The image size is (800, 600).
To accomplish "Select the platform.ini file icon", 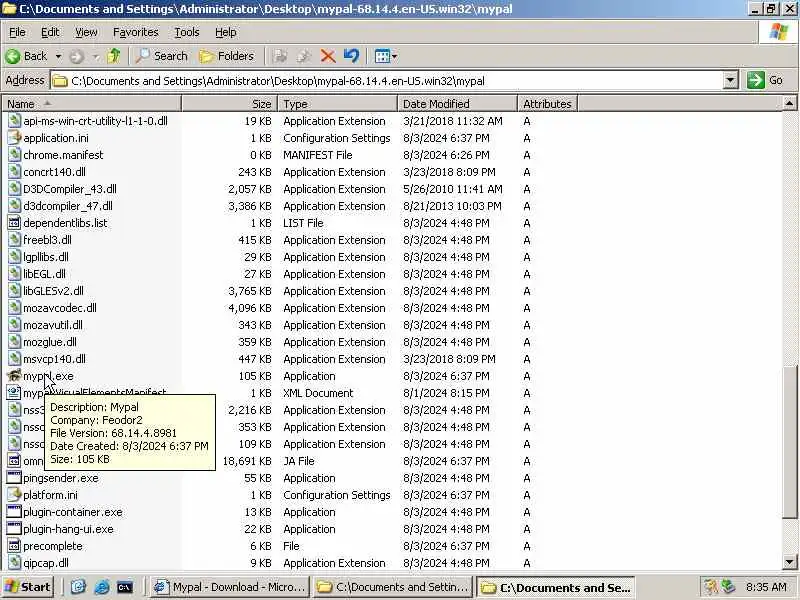I will pyautogui.click(x=14, y=495).
